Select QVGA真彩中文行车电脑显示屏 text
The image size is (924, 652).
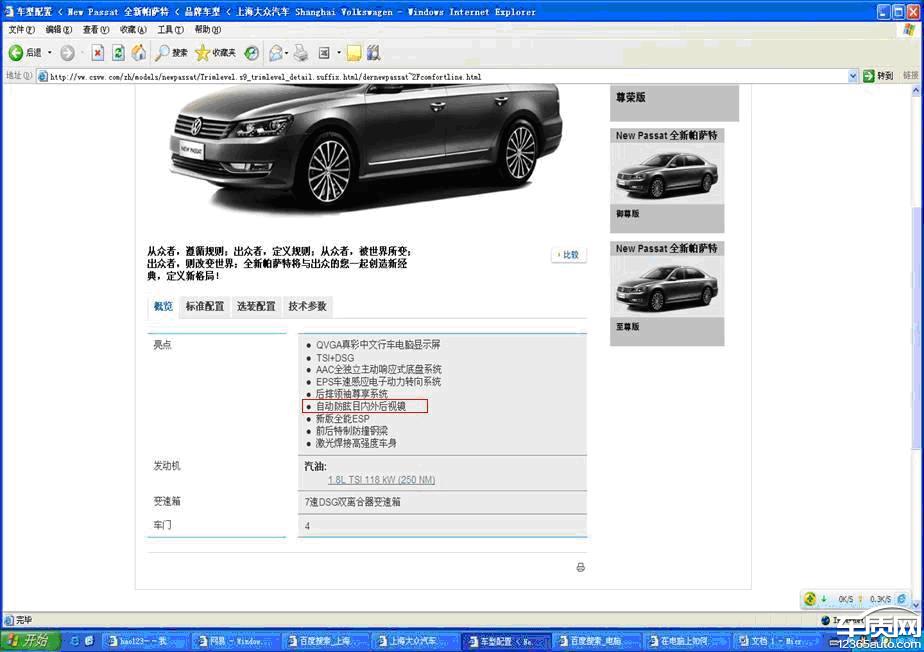(378, 345)
